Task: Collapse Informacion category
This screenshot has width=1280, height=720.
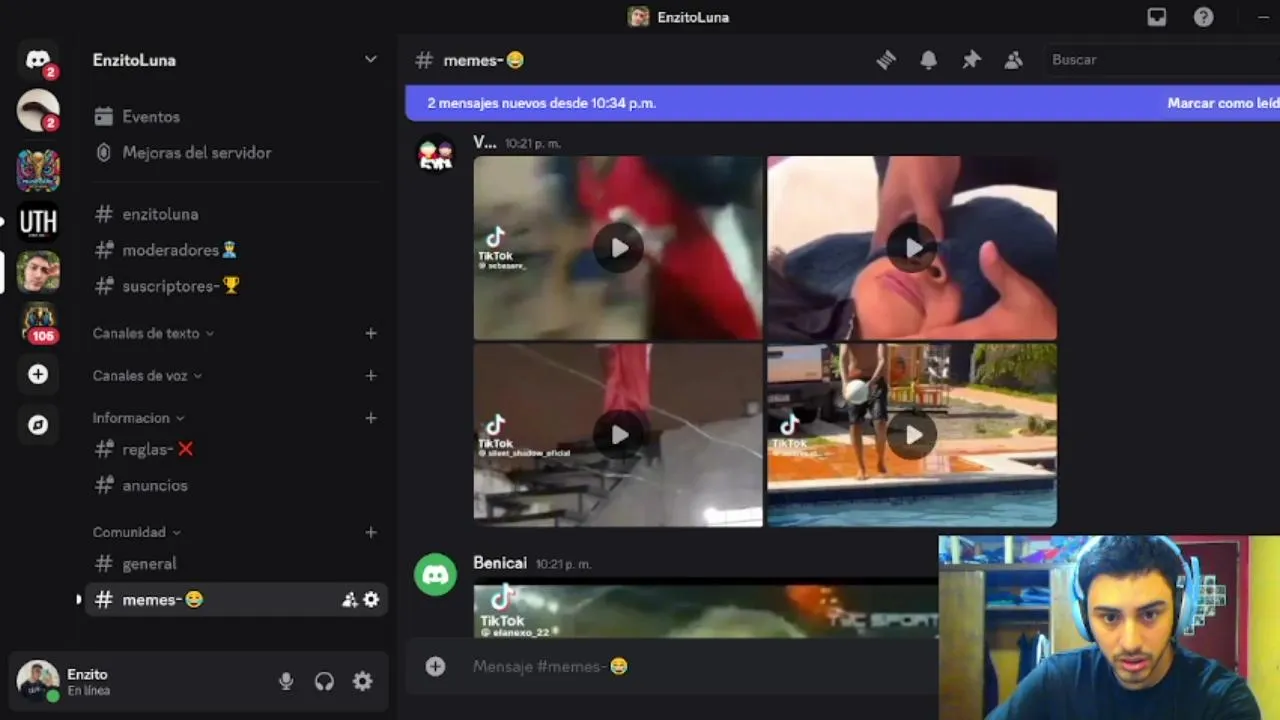Action: point(139,418)
